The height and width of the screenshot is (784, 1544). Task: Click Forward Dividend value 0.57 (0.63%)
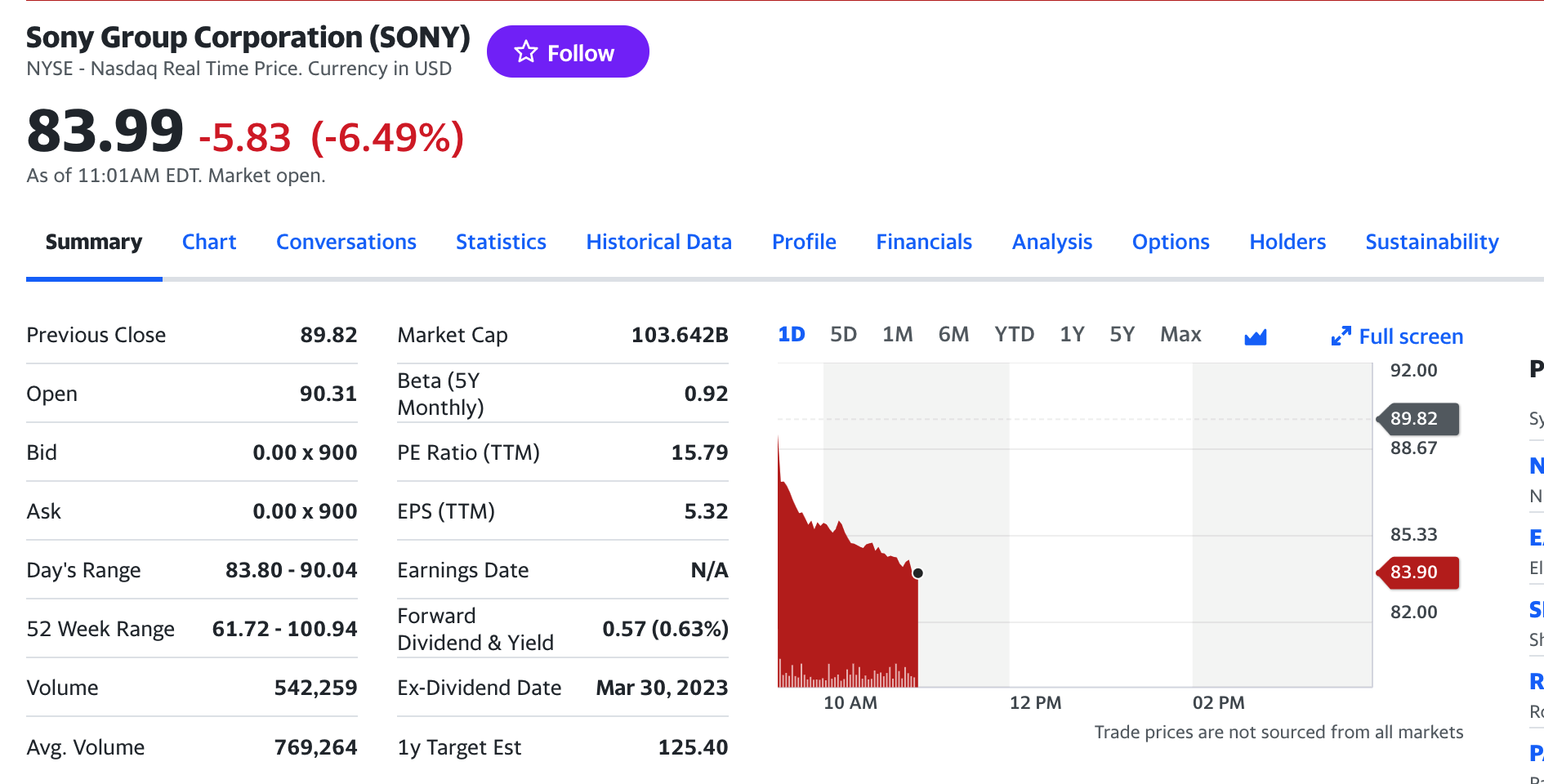point(665,629)
